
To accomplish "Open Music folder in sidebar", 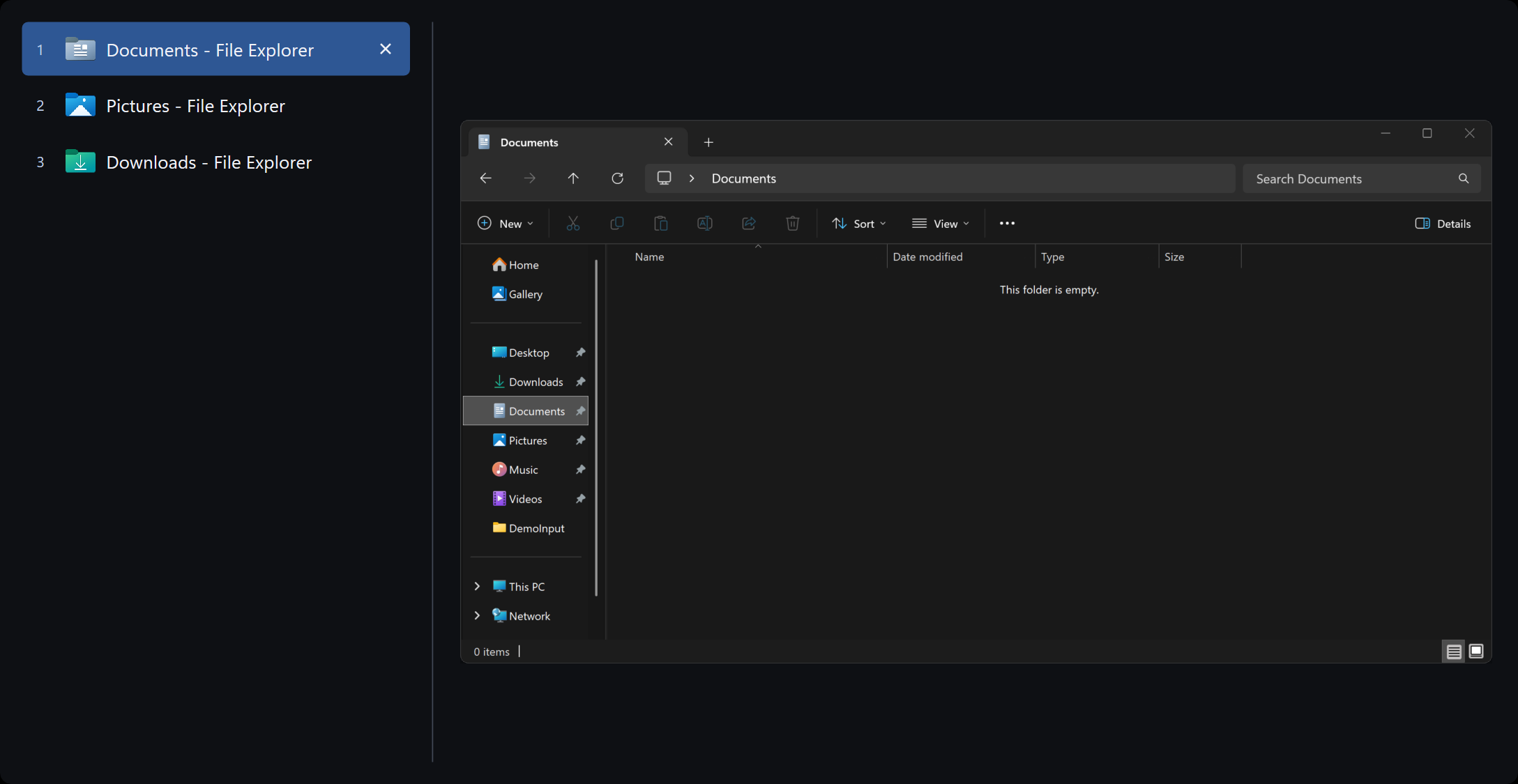I will point(526,470).
